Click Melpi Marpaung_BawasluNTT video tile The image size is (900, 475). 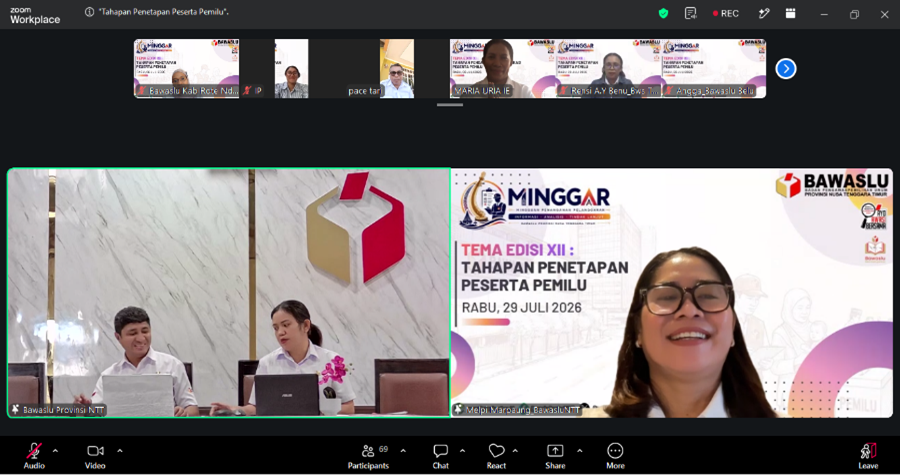coord(672,293)
